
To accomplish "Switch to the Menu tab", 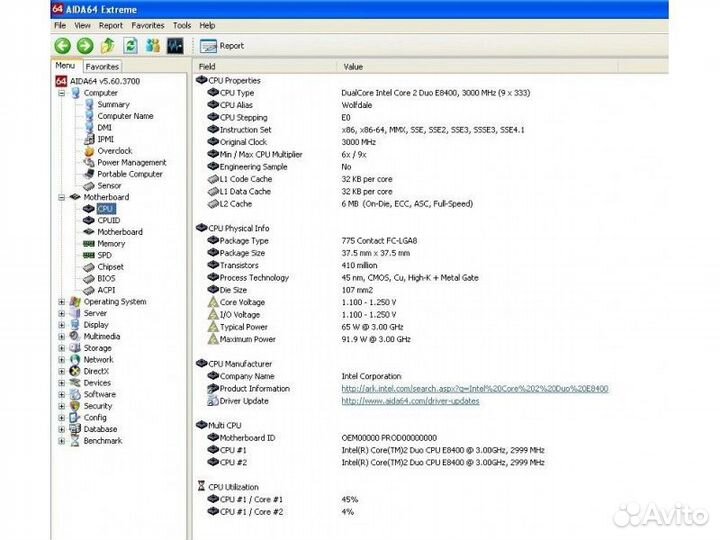I will click(x=65, y=66).
